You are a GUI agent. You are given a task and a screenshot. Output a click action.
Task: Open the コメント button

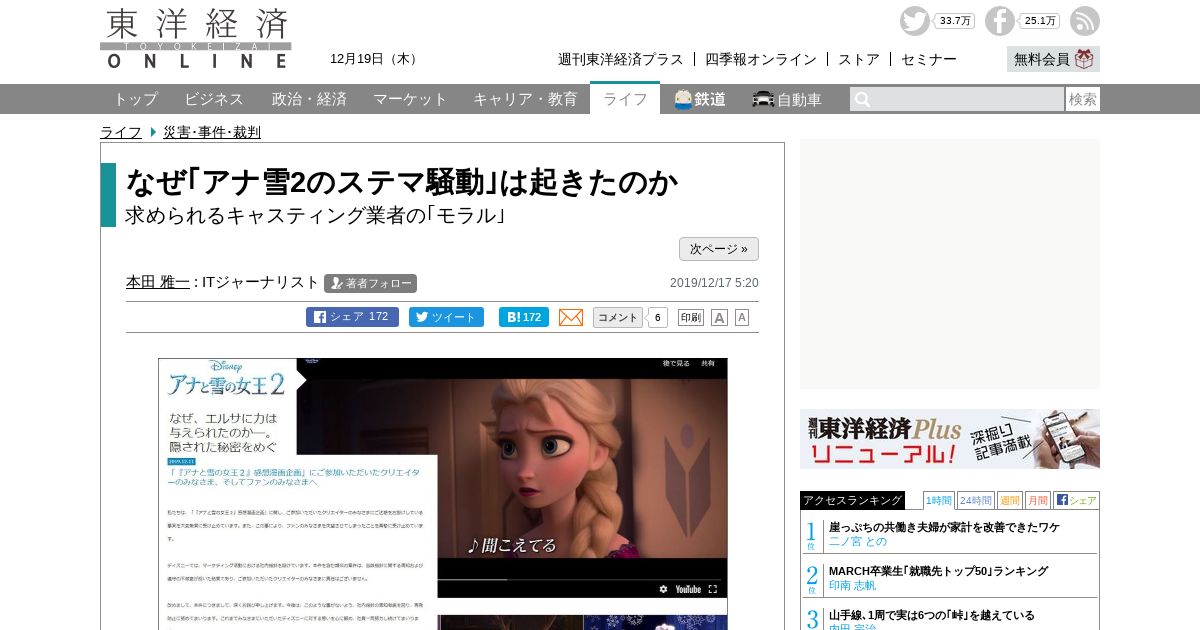click(618, 317)
